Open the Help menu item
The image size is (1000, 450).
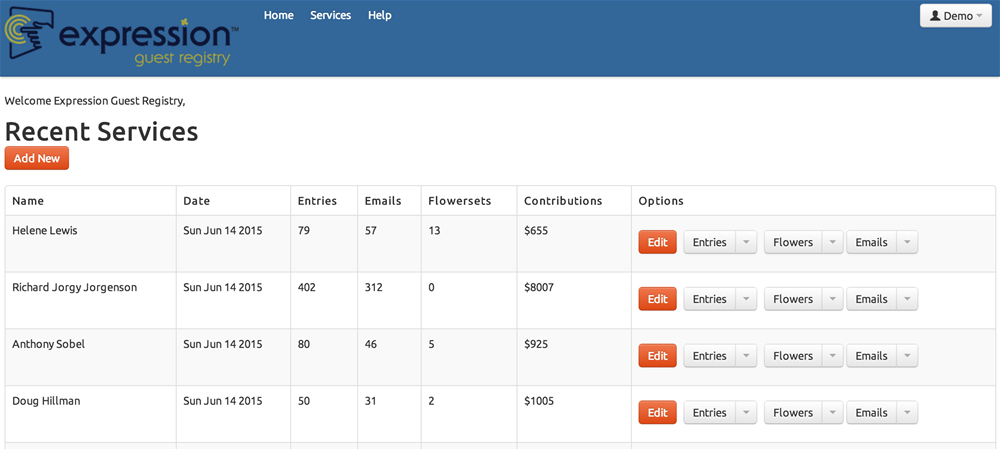click(x=379, y=15)
